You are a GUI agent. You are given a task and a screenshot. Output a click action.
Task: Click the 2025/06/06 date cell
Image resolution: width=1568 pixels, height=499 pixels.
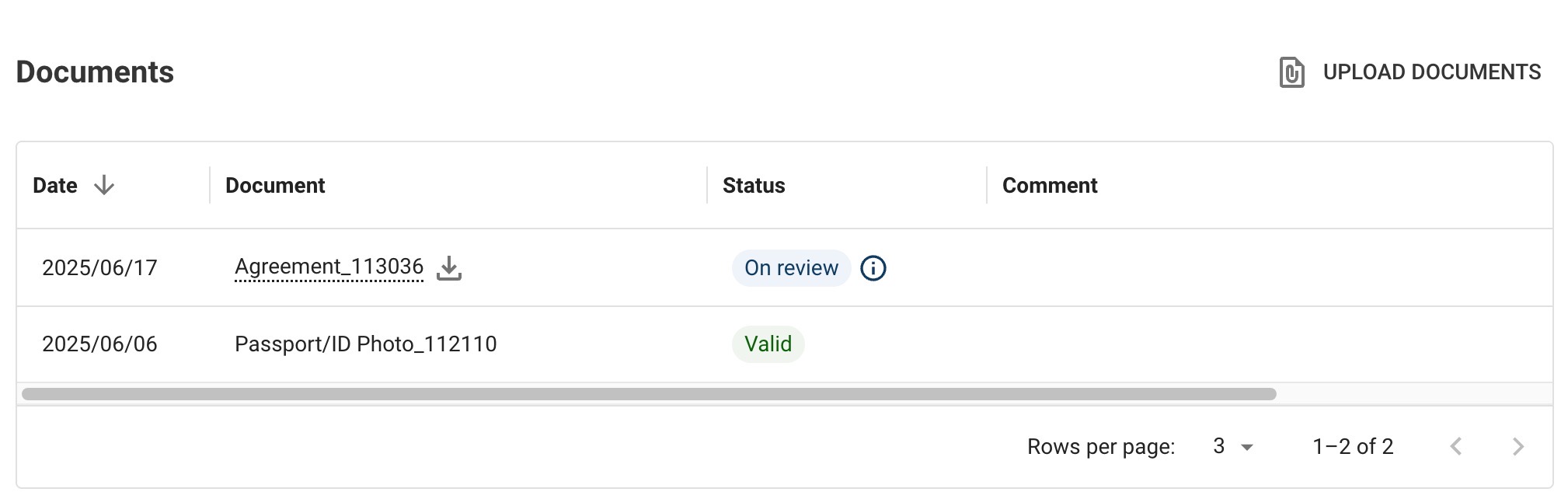(x=99, y=344)
